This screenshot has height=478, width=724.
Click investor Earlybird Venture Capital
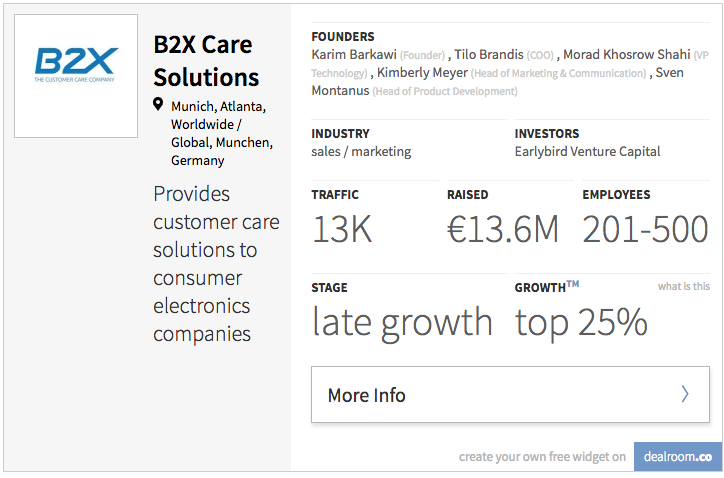(587, 151)
